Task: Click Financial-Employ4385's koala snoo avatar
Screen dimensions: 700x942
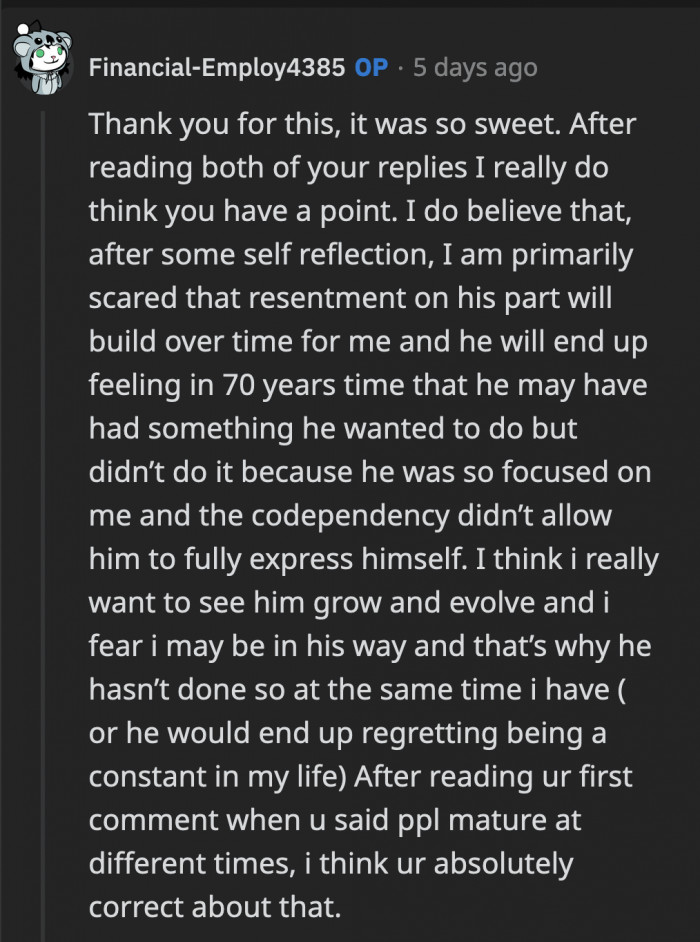Action: coord(45,55)
